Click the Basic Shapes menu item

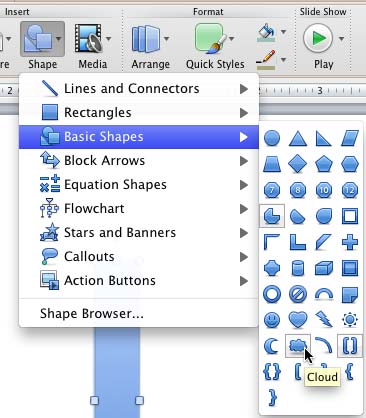(x=139, y=137)
